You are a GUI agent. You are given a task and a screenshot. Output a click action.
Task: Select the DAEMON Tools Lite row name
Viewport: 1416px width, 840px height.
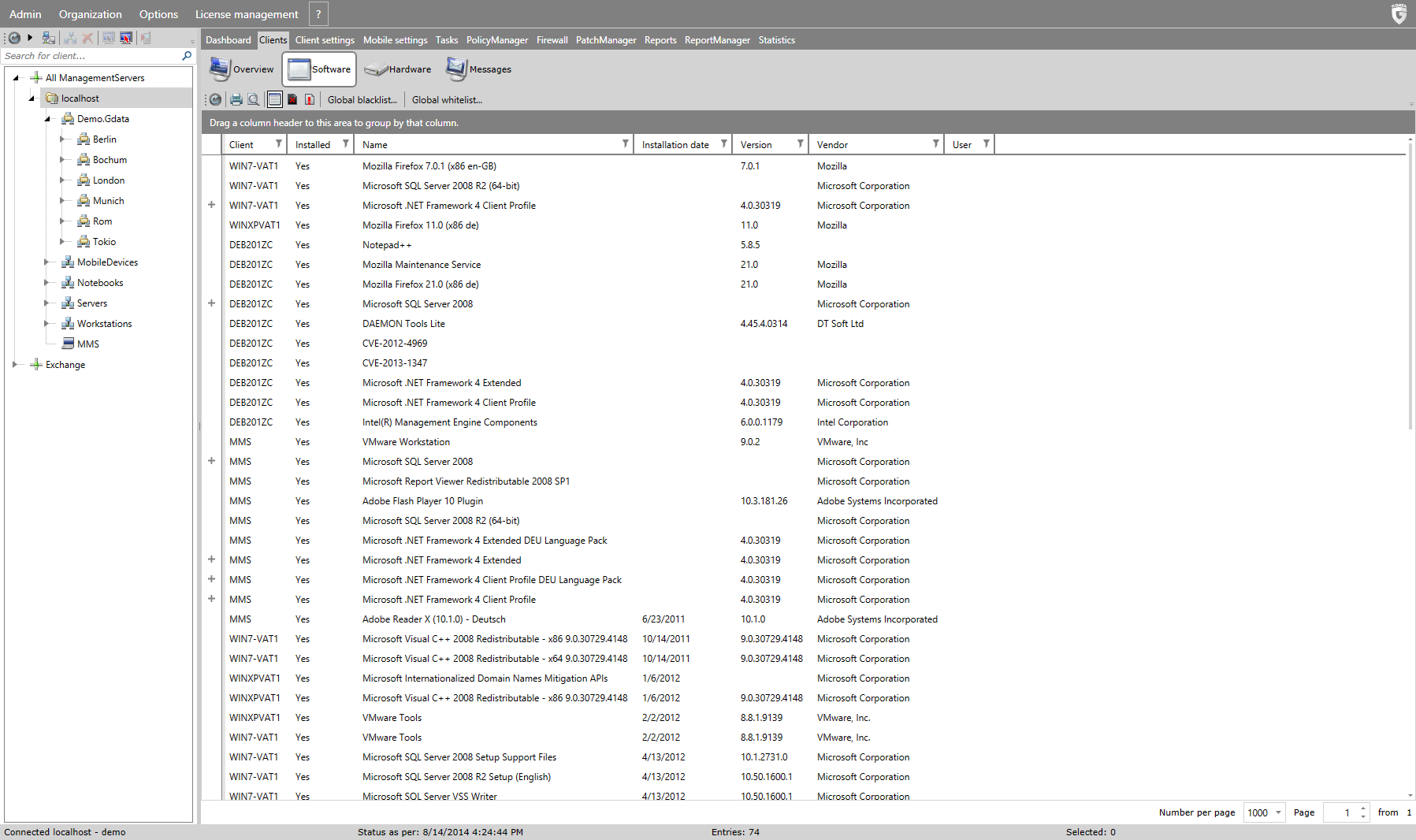(403, 324)
